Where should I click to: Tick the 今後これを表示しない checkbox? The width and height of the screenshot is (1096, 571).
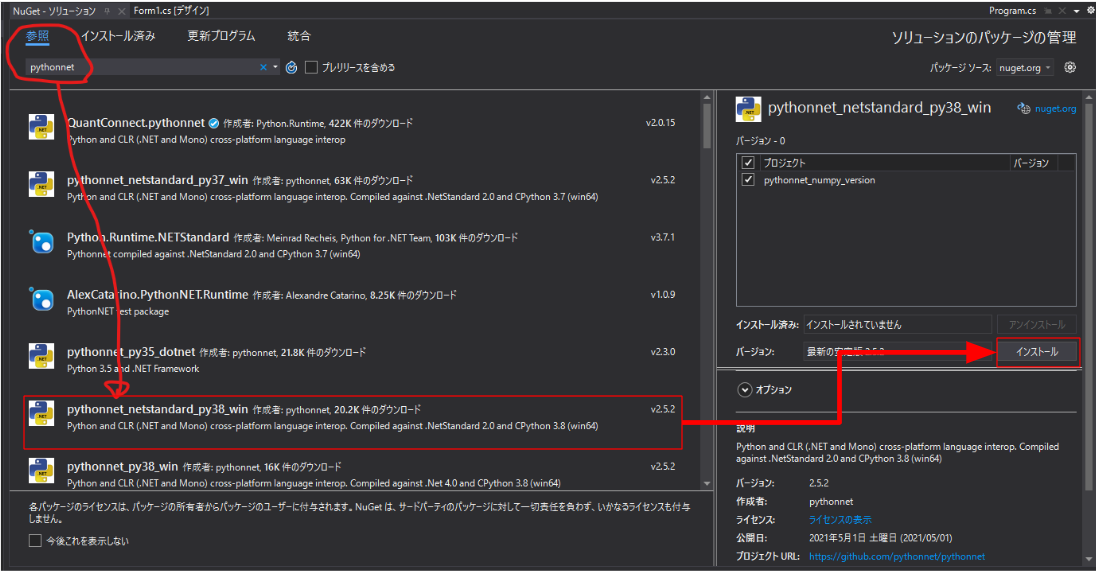[36, 541]
